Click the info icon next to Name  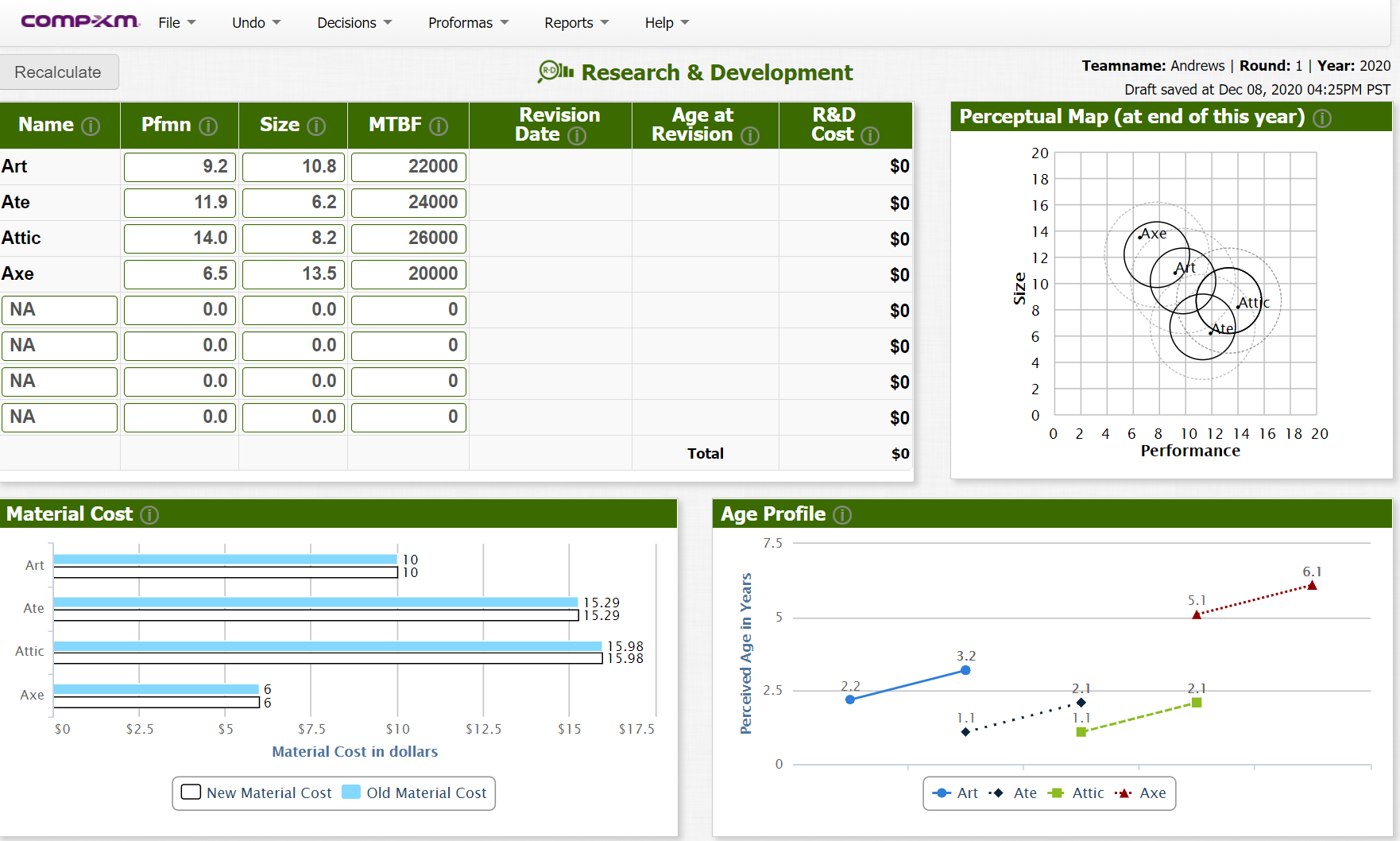(91, 126)
